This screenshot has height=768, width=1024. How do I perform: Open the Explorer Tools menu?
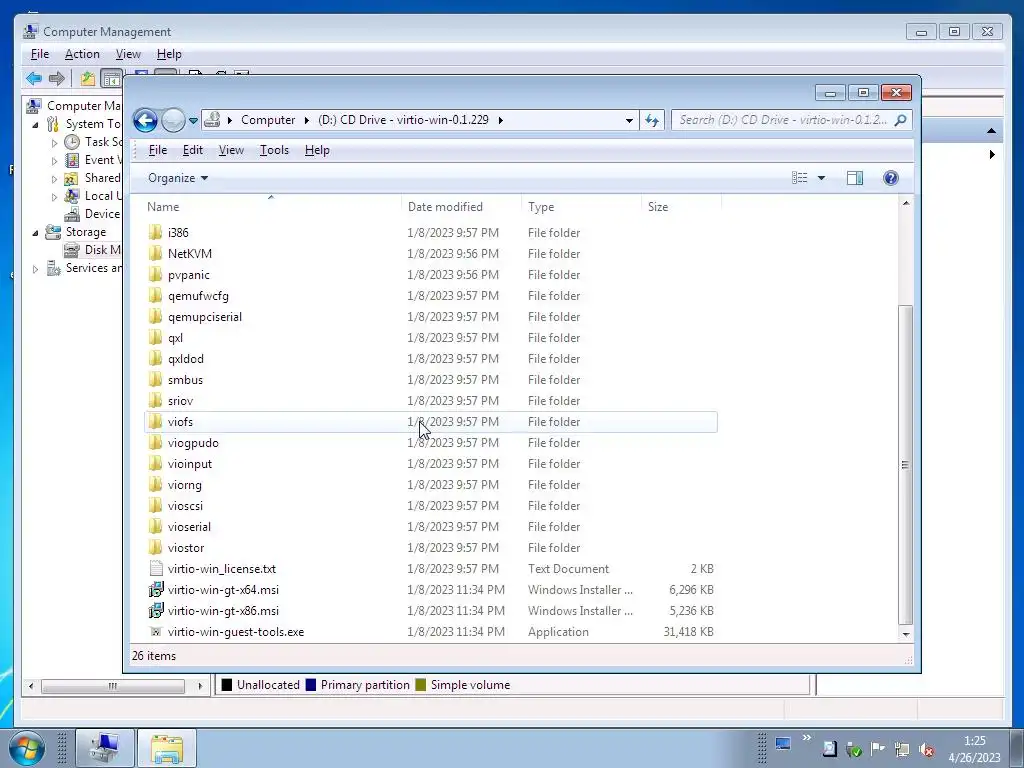pos(274,150)
